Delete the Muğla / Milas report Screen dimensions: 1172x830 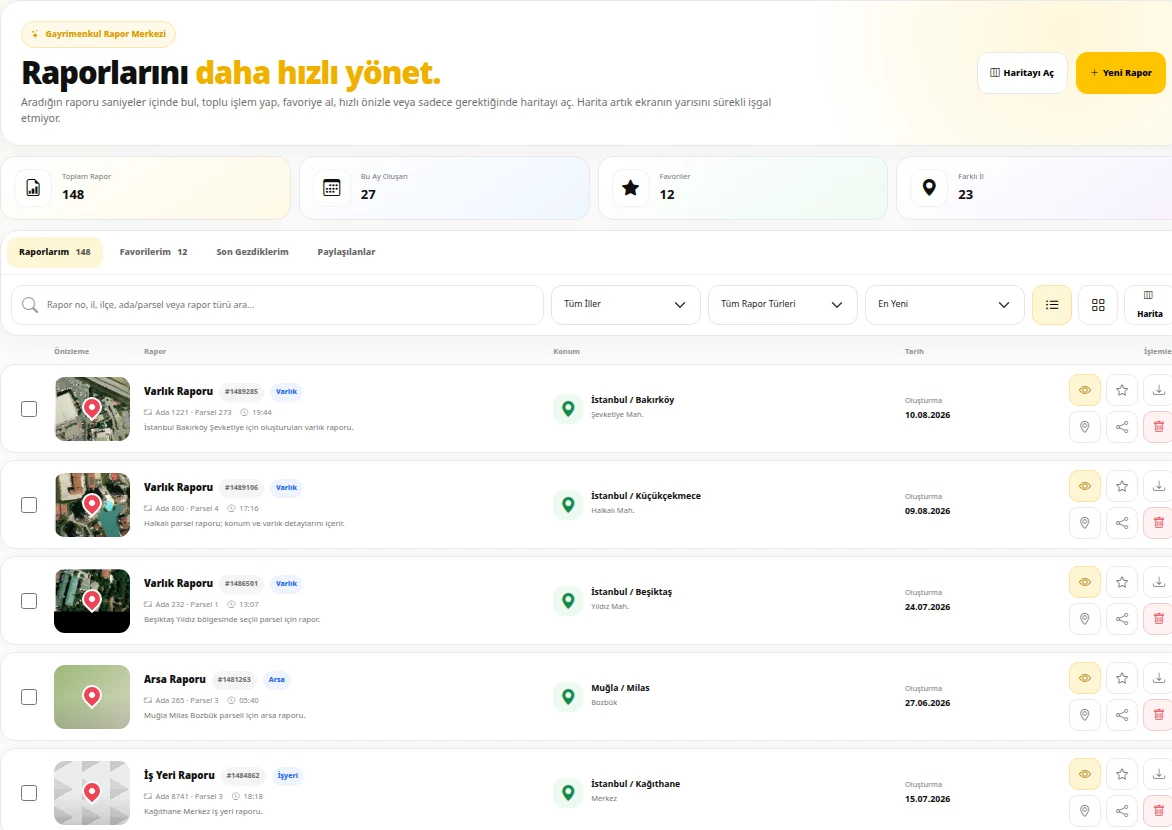click(1159, 715)
